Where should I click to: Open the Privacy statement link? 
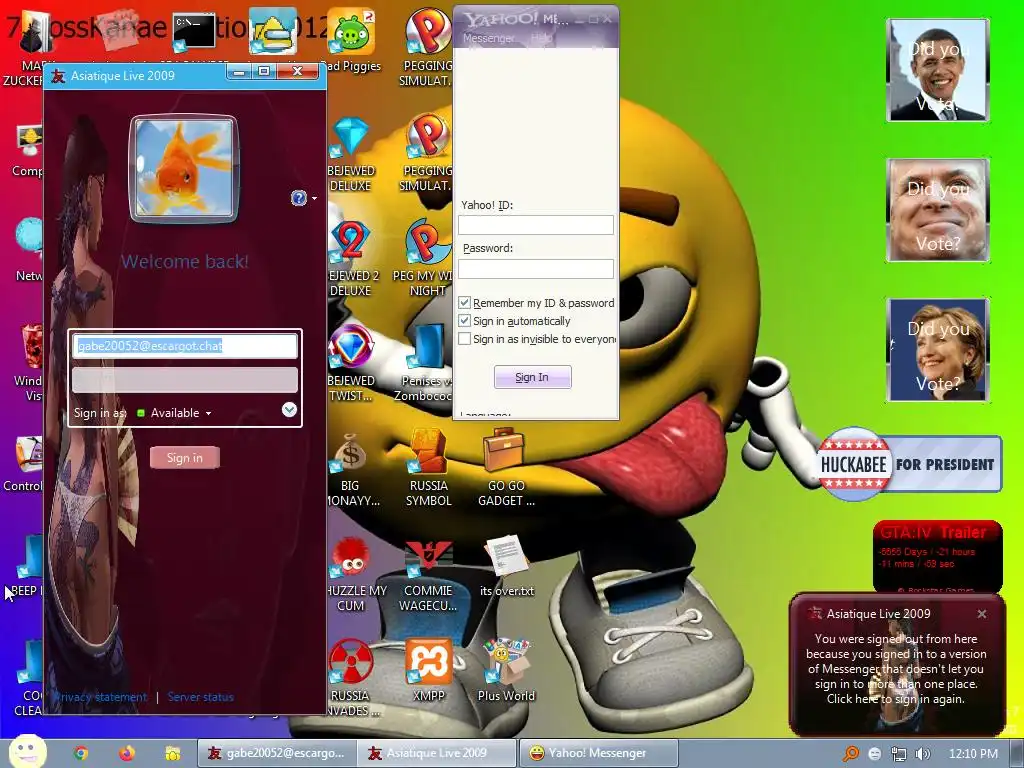coord(101,697)
